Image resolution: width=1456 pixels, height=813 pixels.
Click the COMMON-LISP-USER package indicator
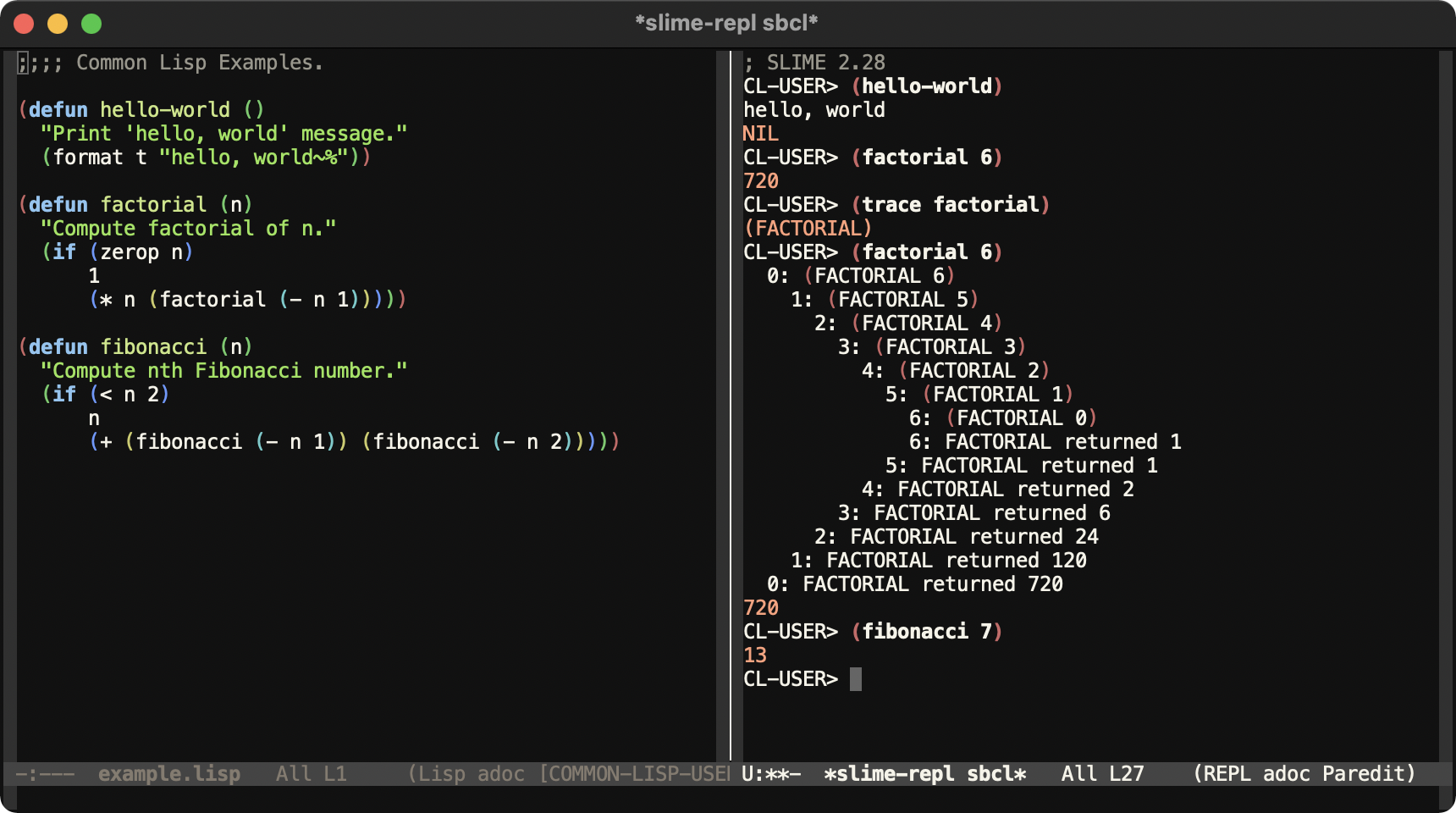pyautogui.click(x=635, y=774)
